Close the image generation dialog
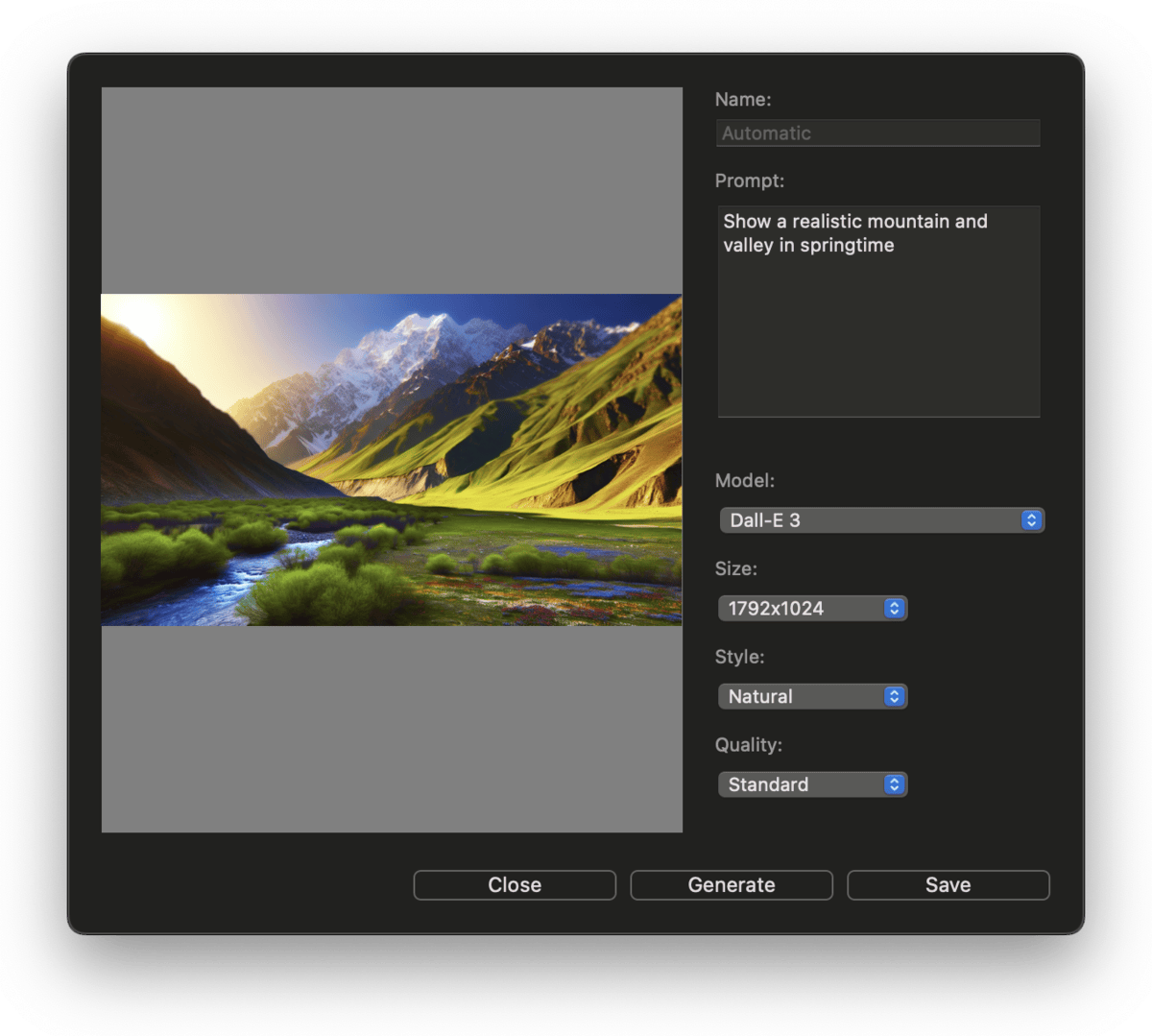Viewport: 1152px width, 1036px height. [515, 885]
